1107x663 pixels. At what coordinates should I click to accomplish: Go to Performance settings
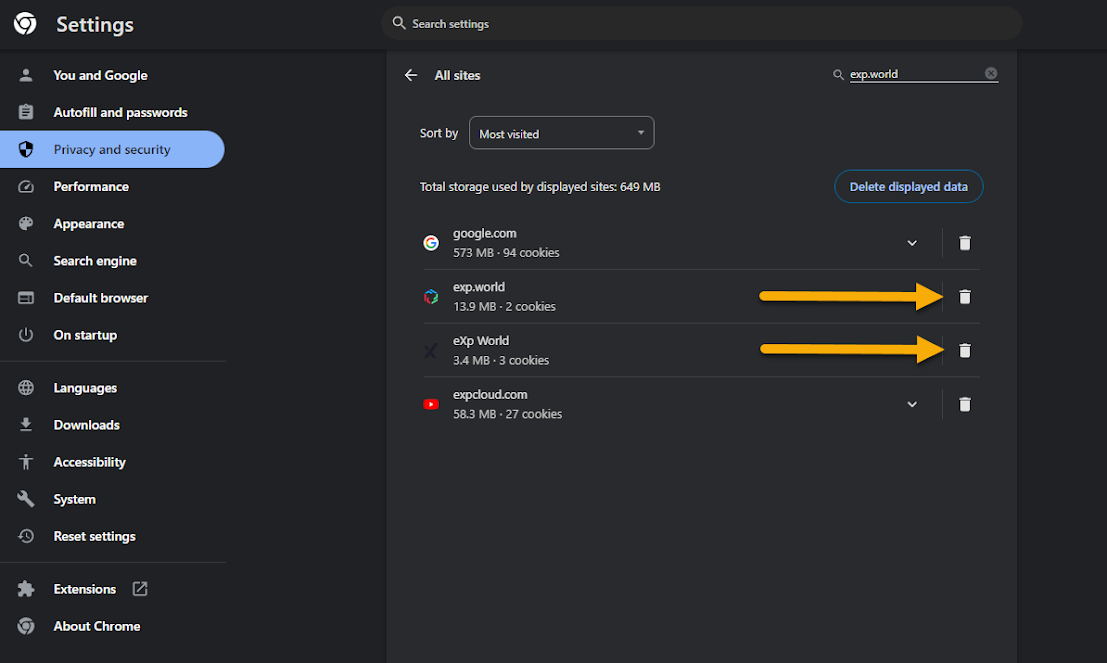(91, 186)
